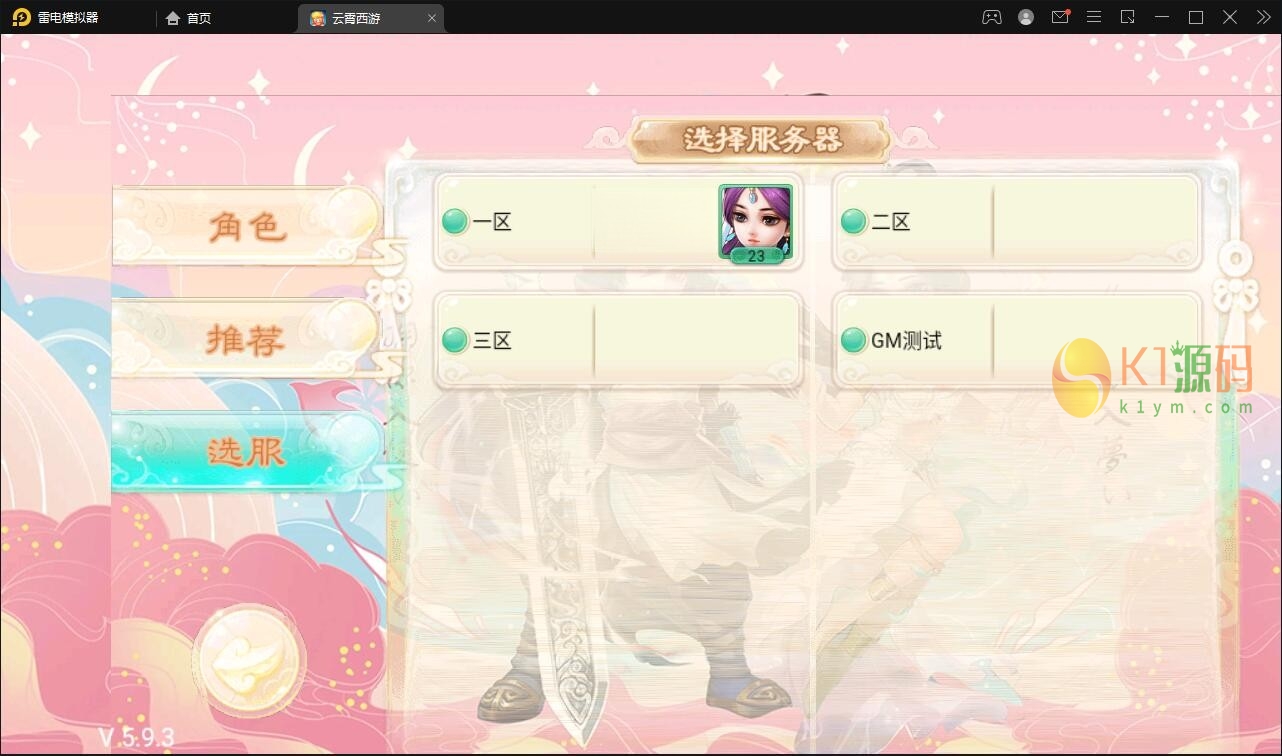Click the user account avatar icon in the title bar

1025,17
